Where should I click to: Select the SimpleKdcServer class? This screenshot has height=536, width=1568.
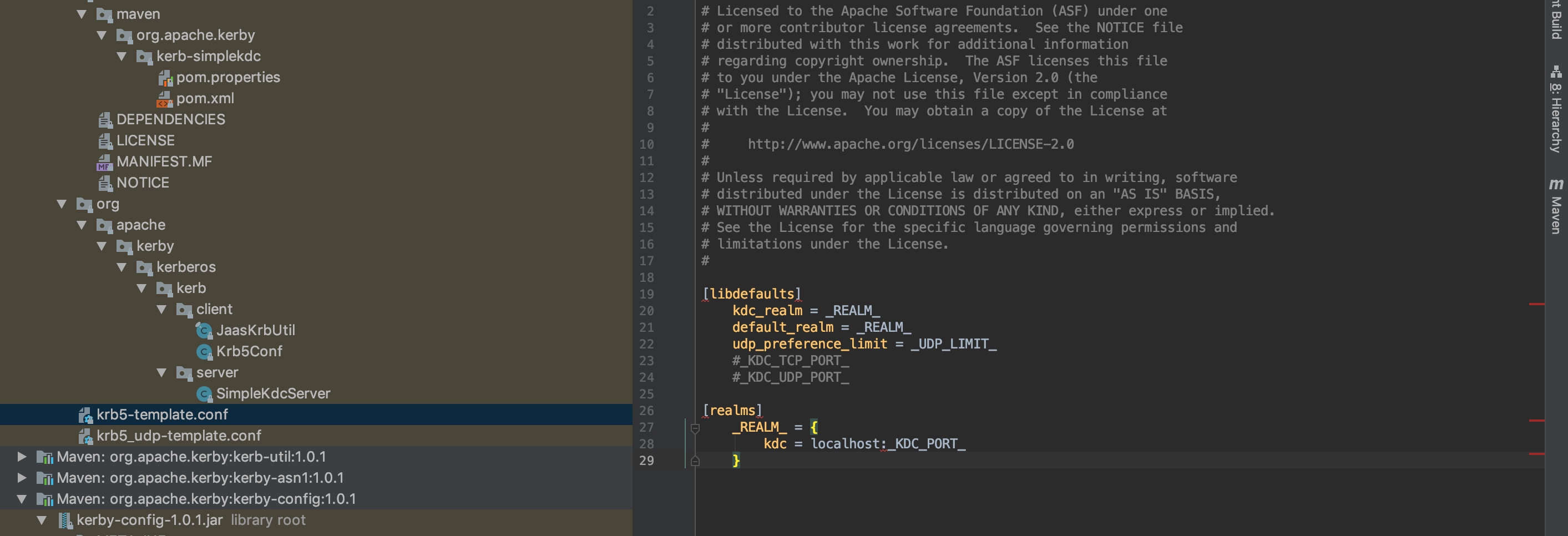(x=274, y=393)
